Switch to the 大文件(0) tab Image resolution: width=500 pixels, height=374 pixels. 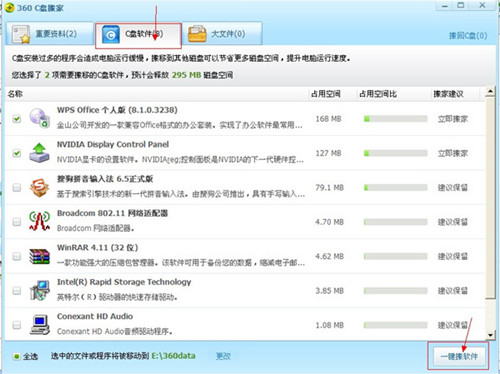coord(222,34)
